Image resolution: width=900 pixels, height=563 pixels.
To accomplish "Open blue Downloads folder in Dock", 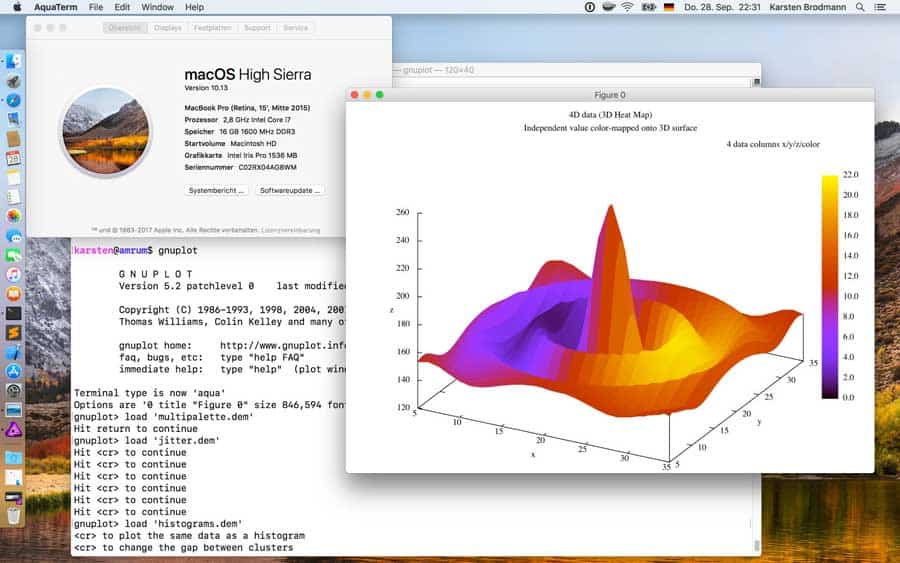I will (13, 458).
